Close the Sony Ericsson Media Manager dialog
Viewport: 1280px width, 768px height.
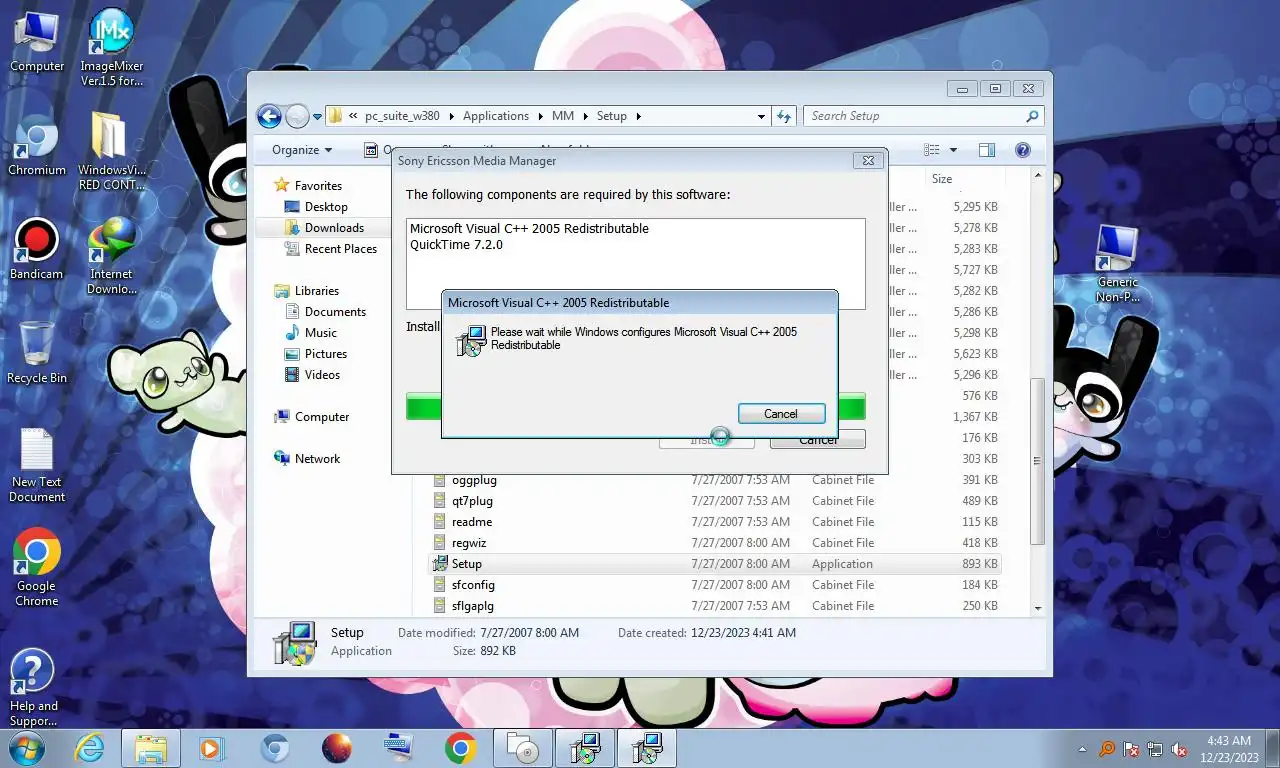(868, 160)
